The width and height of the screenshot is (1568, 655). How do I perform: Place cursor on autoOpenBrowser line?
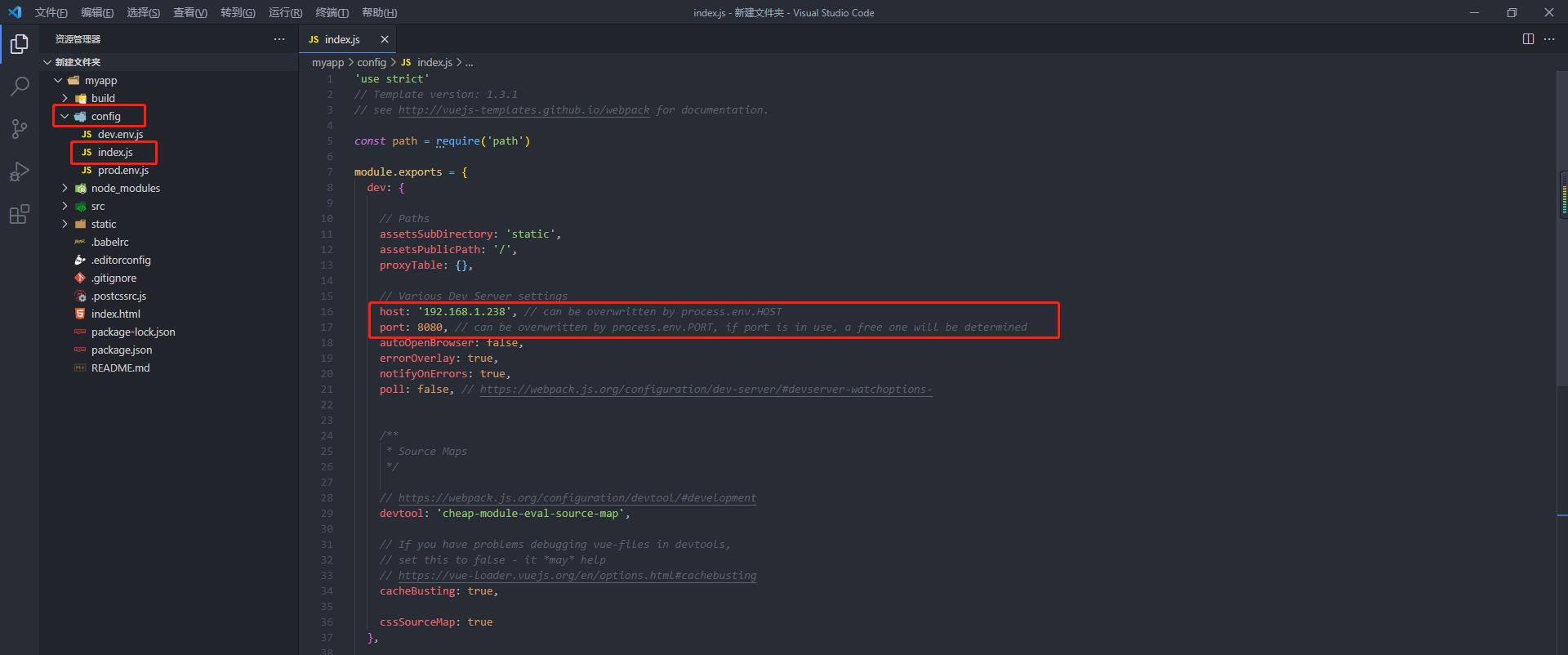(x=452, y=342)
